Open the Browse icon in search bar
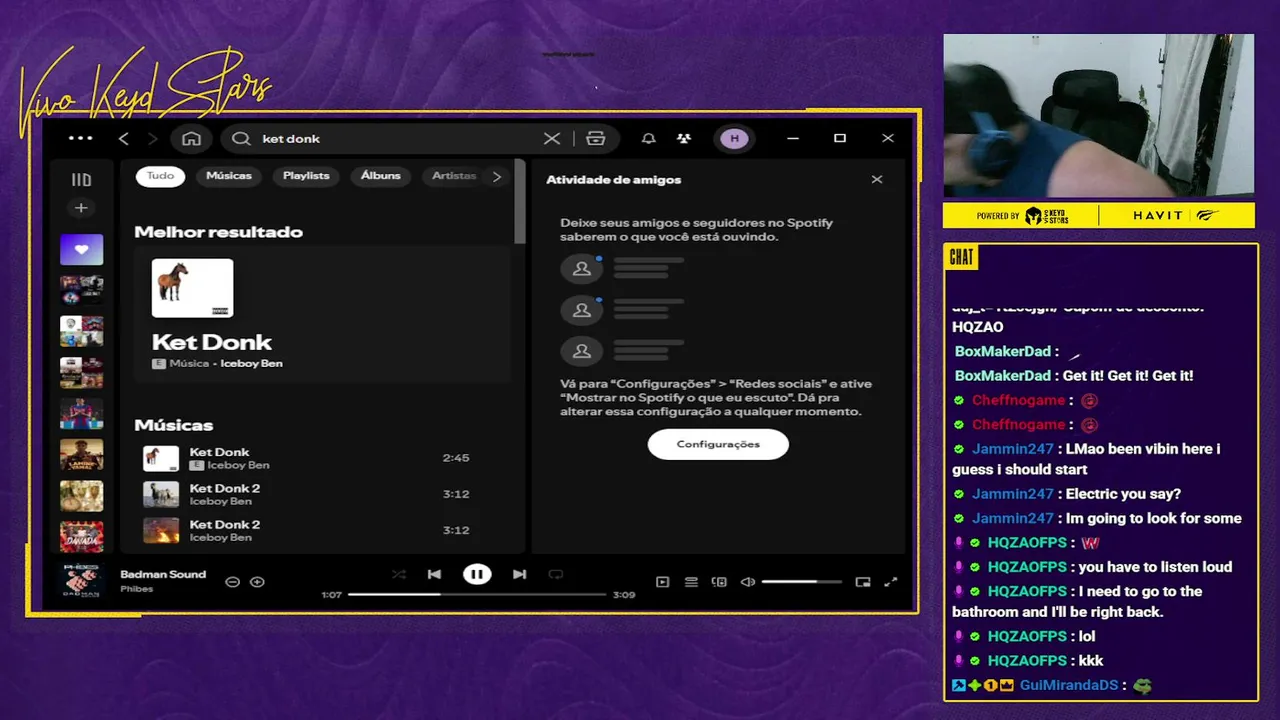The height and width of the screenshot is (720, 1280). click(596, 139)
